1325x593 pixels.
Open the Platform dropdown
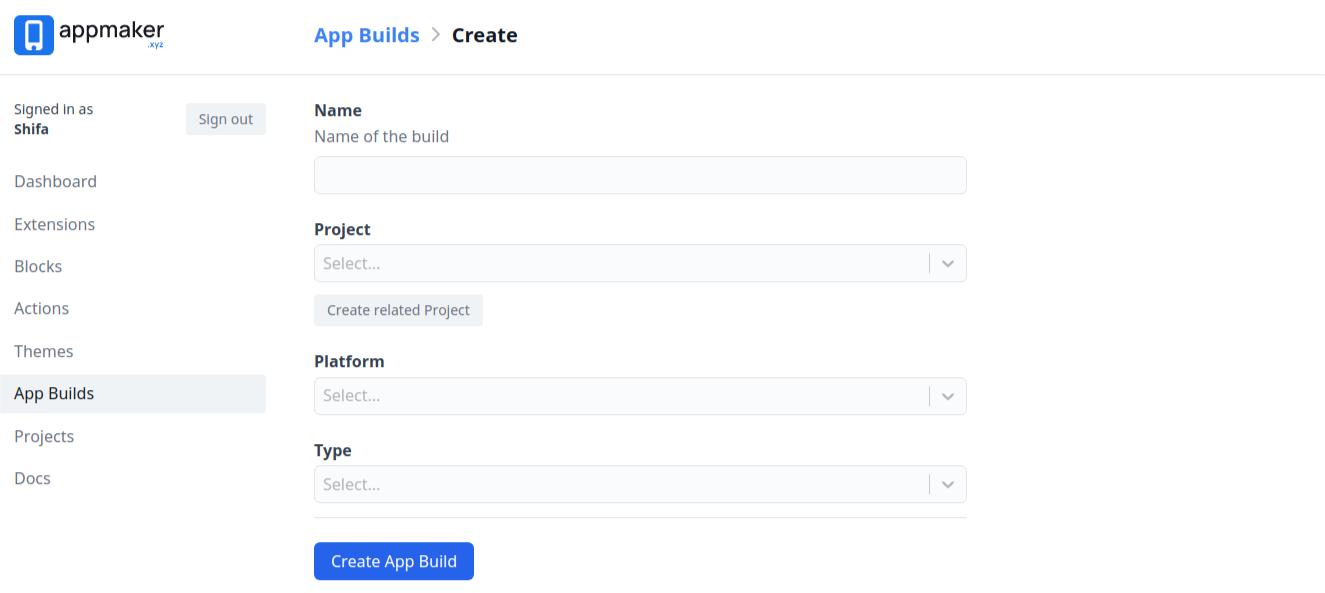pos(947,396)
